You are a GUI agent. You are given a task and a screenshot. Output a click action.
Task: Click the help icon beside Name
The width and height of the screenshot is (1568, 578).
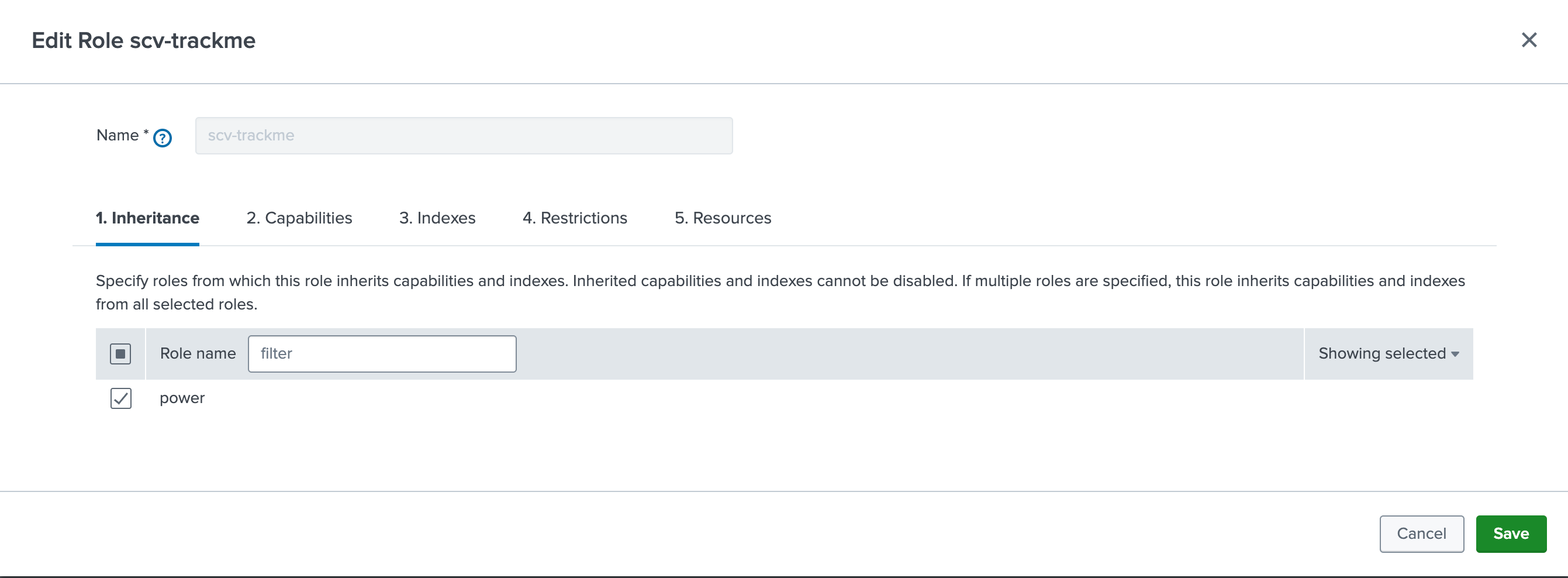point(163,138)
